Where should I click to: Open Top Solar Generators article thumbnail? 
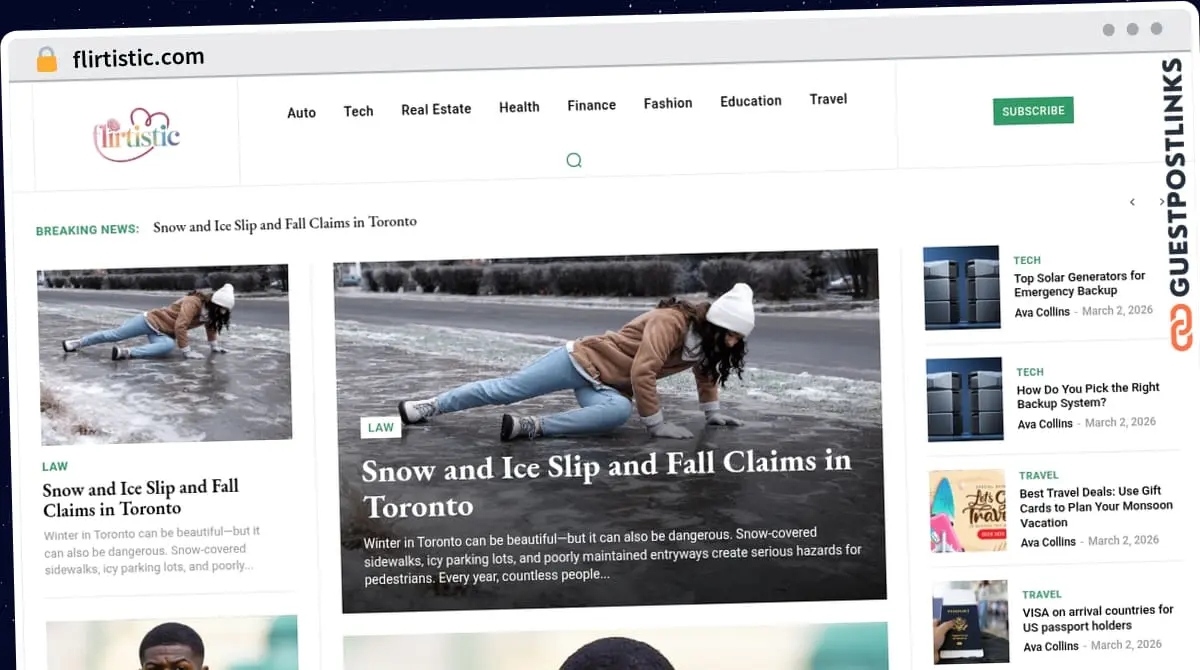962,287
